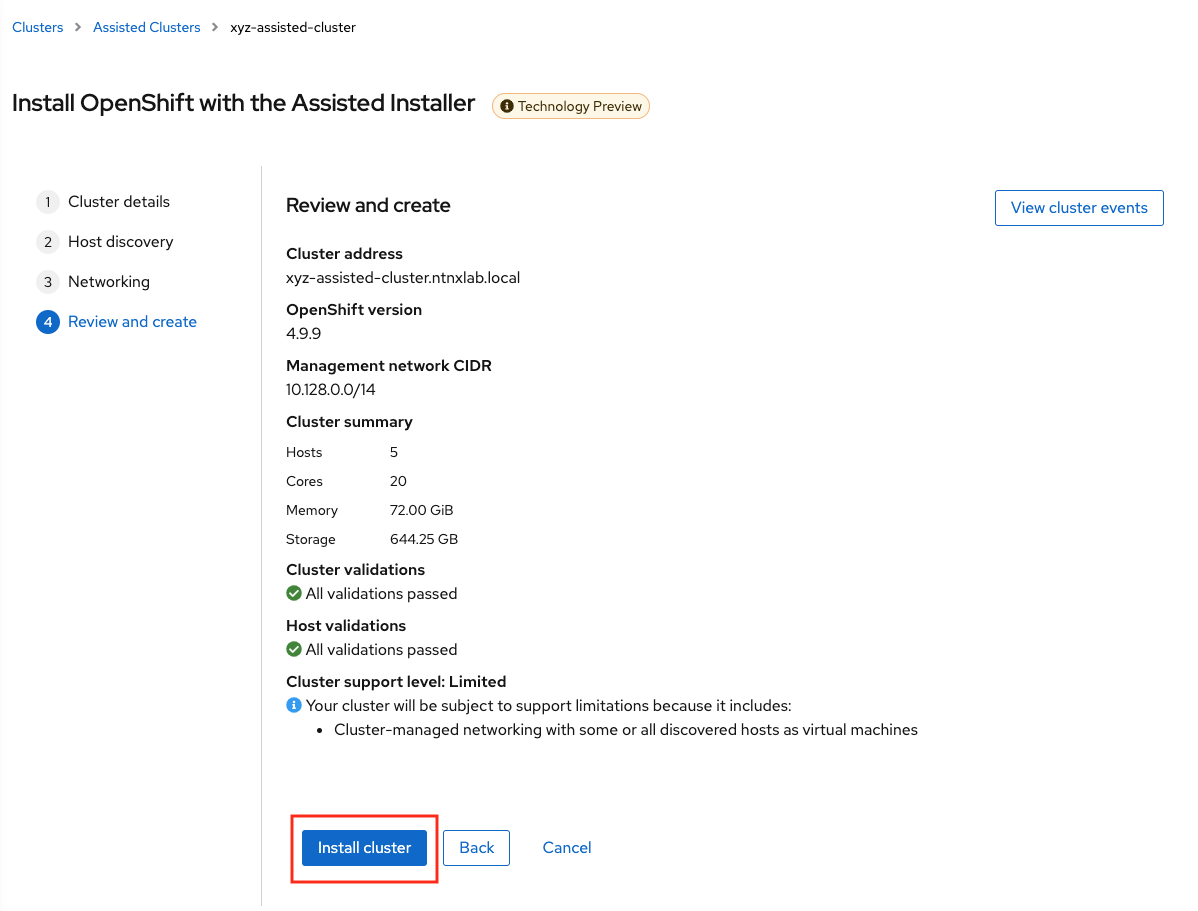Click the step 3 number badge
Screen dimensions: 1198x911
click(48, 282)
